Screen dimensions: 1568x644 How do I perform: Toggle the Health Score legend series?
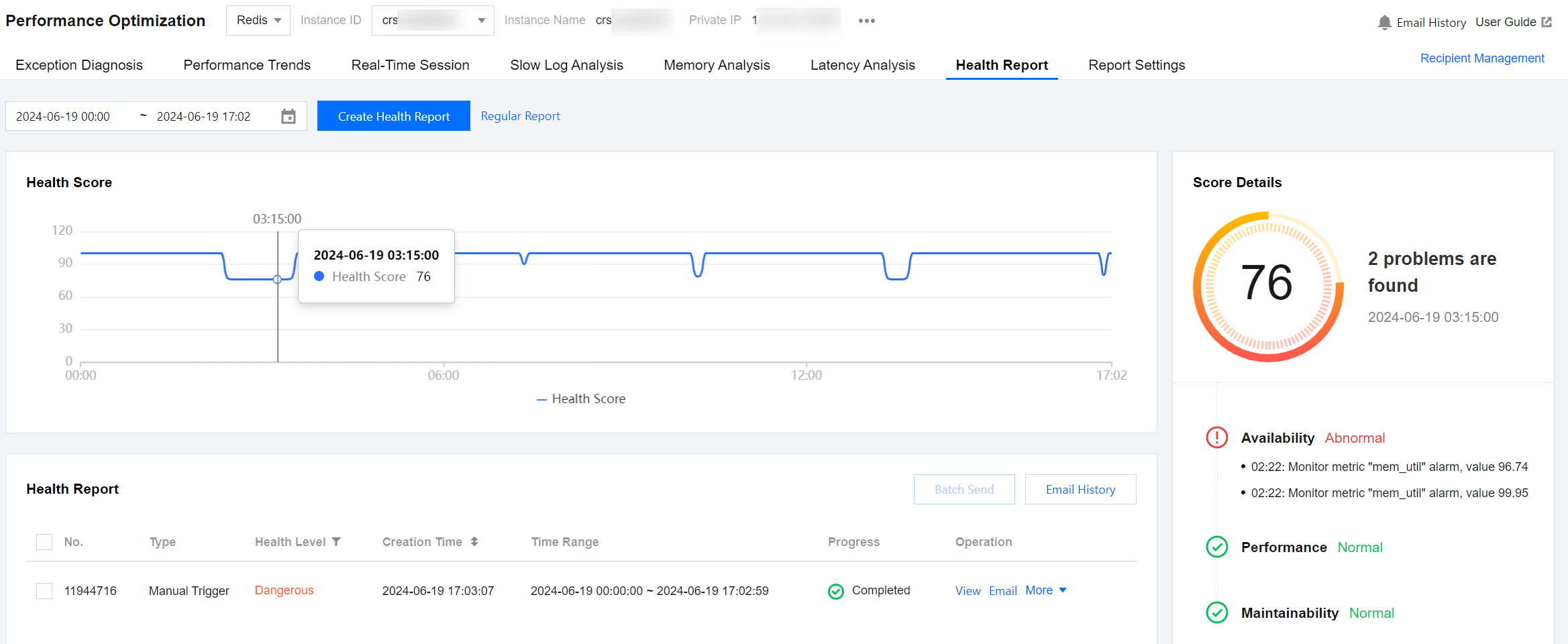pyautogui.click(x=580, y=399)
